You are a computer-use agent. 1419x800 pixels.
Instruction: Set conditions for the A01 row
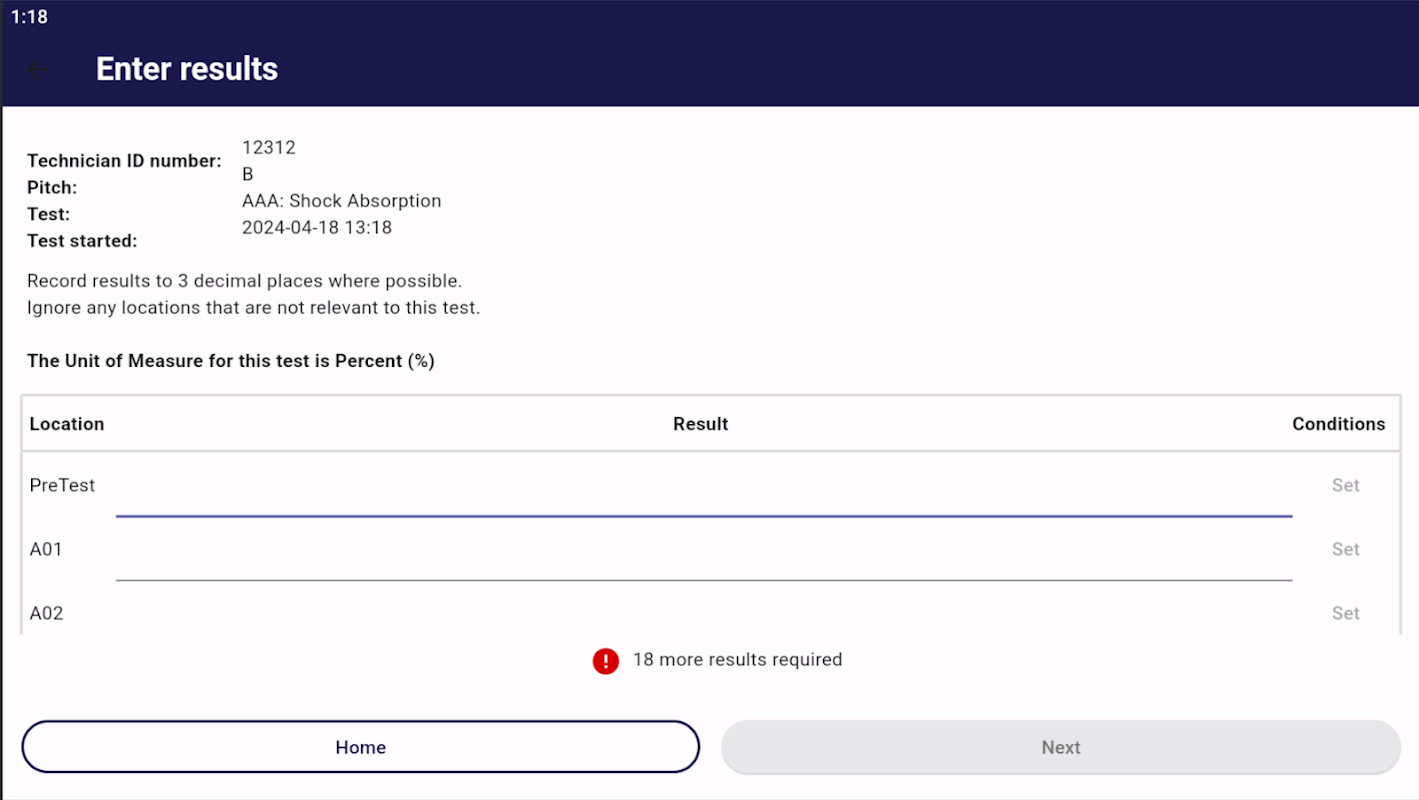pyautogui.click(x=1345, y=549)
